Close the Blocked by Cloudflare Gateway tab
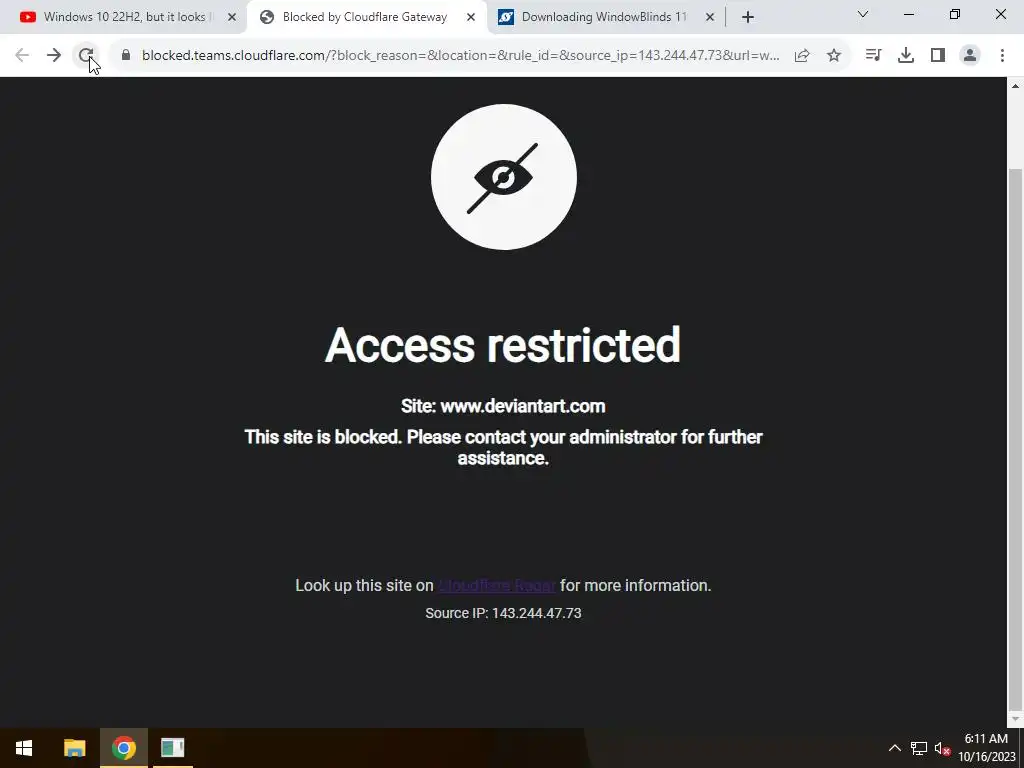 [471, 18]
